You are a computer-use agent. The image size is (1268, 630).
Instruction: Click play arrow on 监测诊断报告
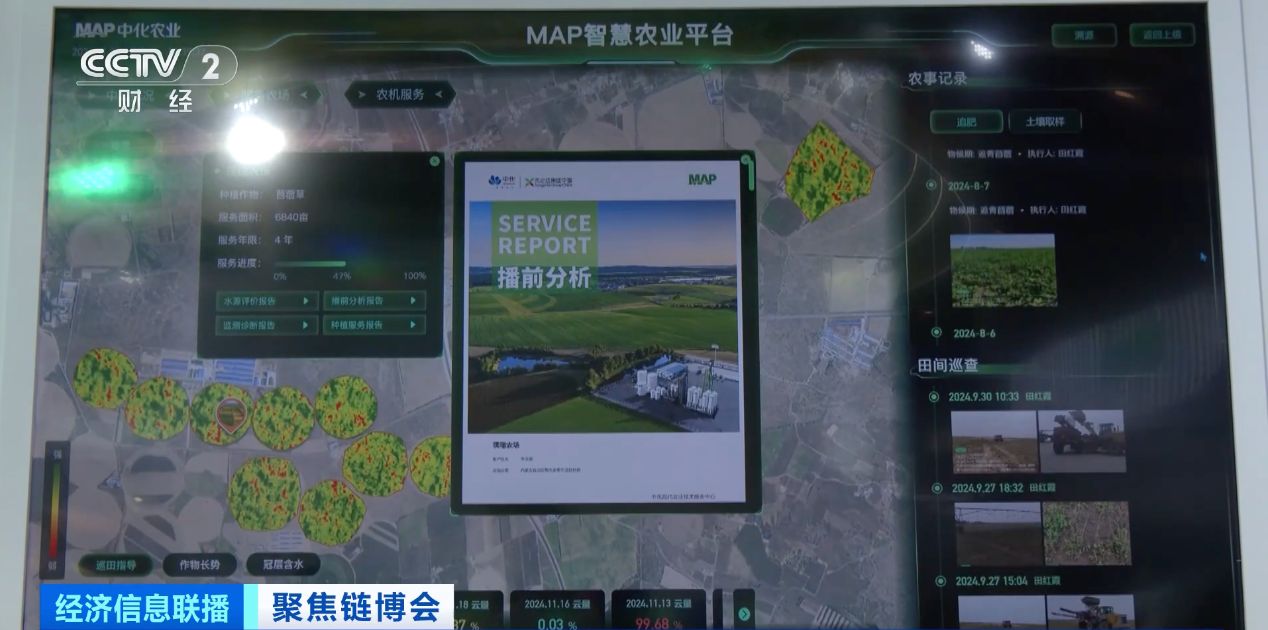click(x=306, y=325)
